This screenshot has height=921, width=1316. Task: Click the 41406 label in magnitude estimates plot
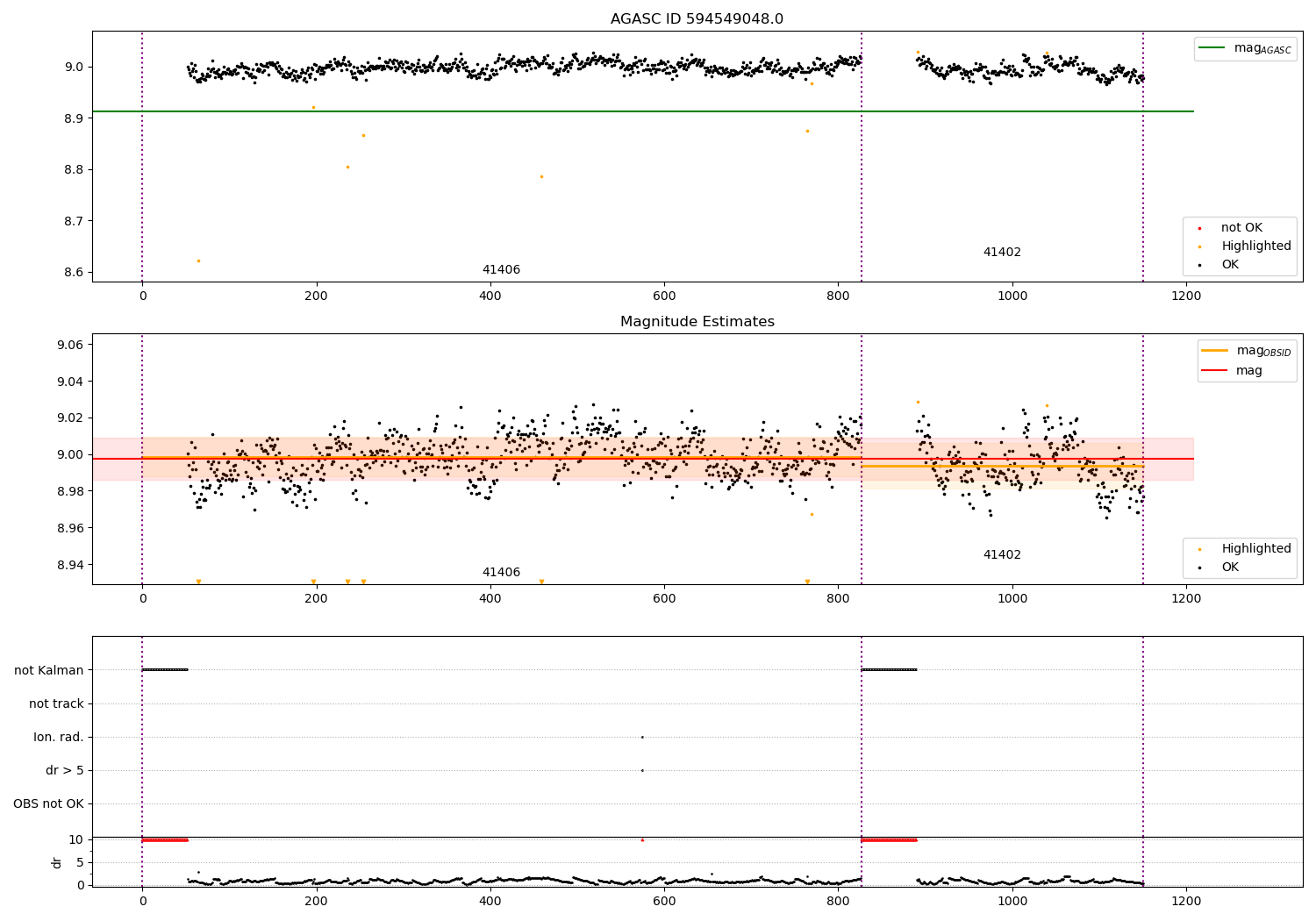(x=501, y=573)
